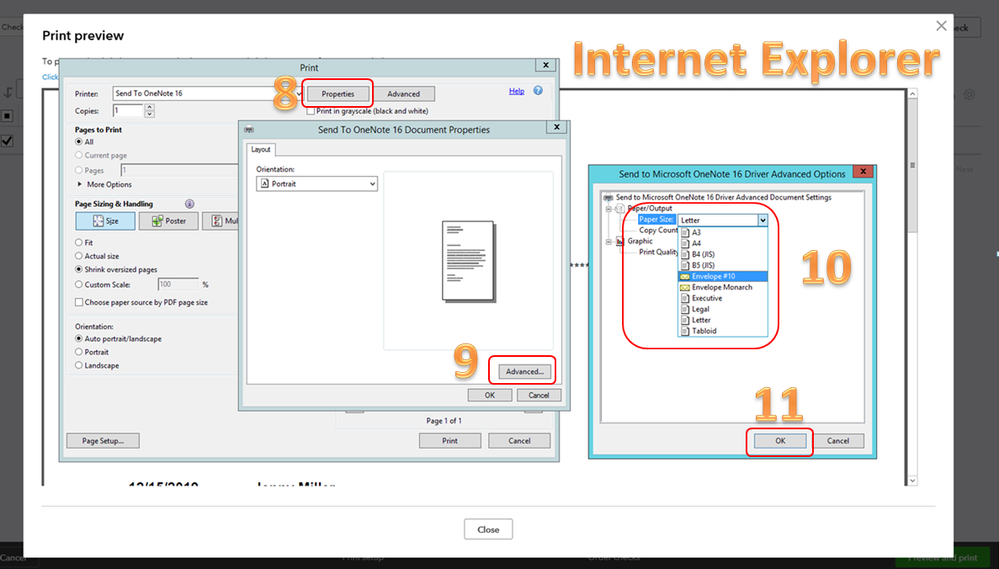Click OK in Document Properties dialog
This screenshot has height=569, width=999.
pyautogui.click(x=489, y=395)
